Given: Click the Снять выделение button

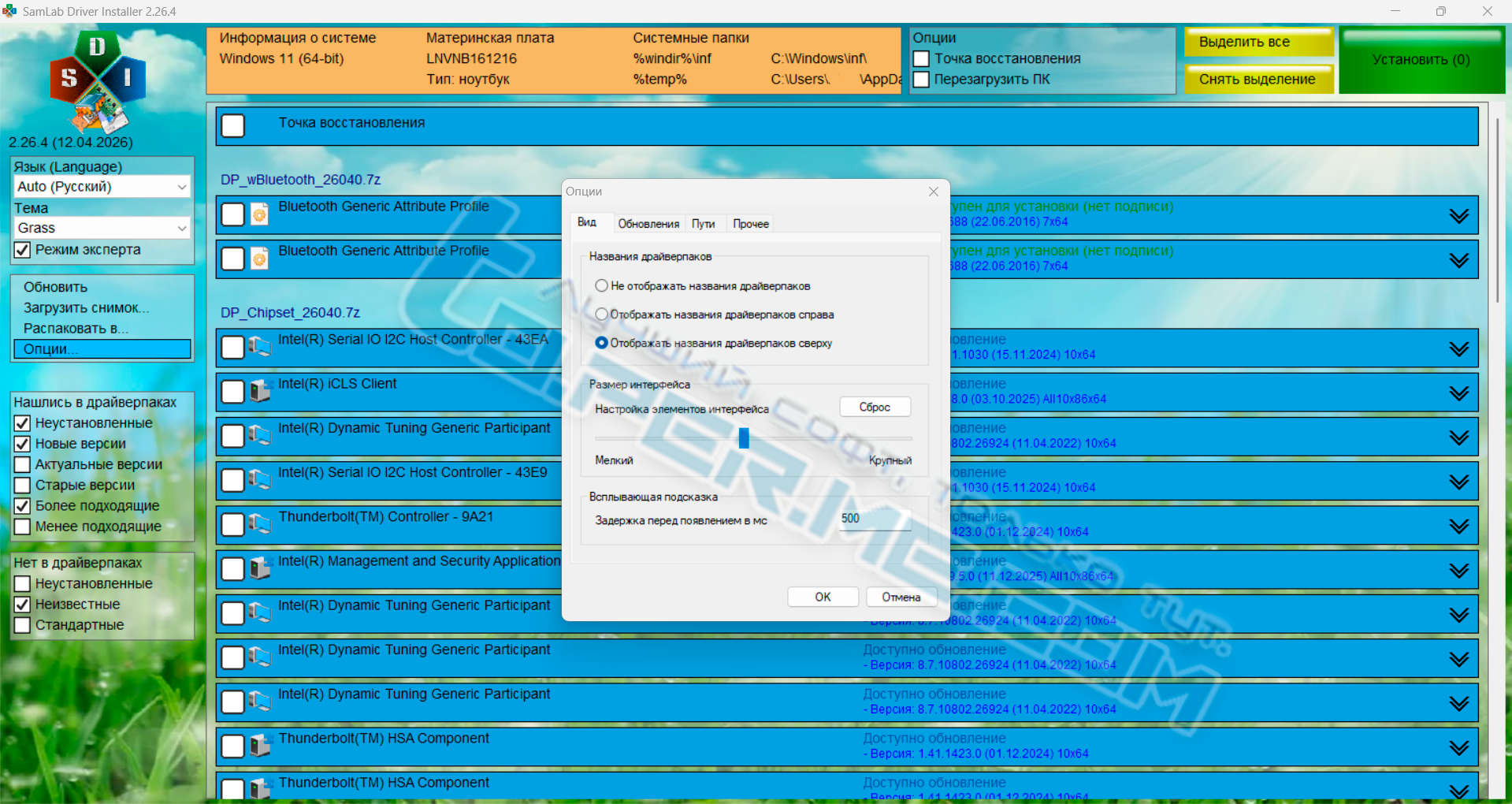Looking at the screenshot, I should (1258, 80).
